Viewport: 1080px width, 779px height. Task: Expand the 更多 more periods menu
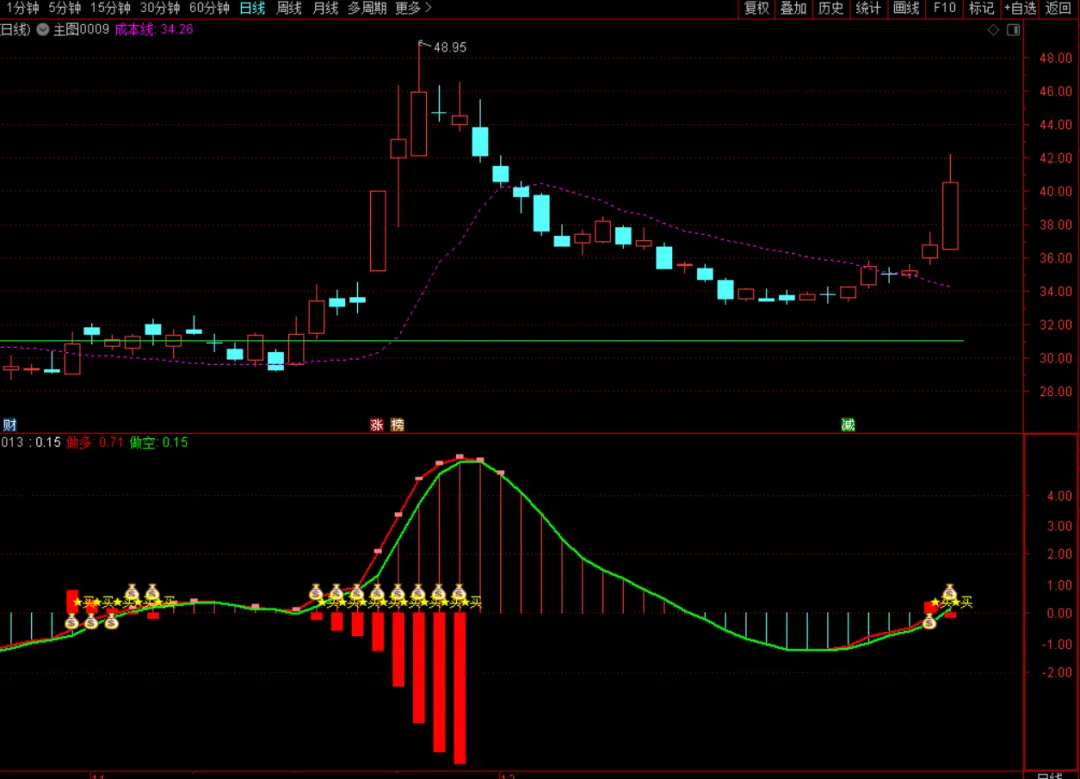[x=413, y=8]
